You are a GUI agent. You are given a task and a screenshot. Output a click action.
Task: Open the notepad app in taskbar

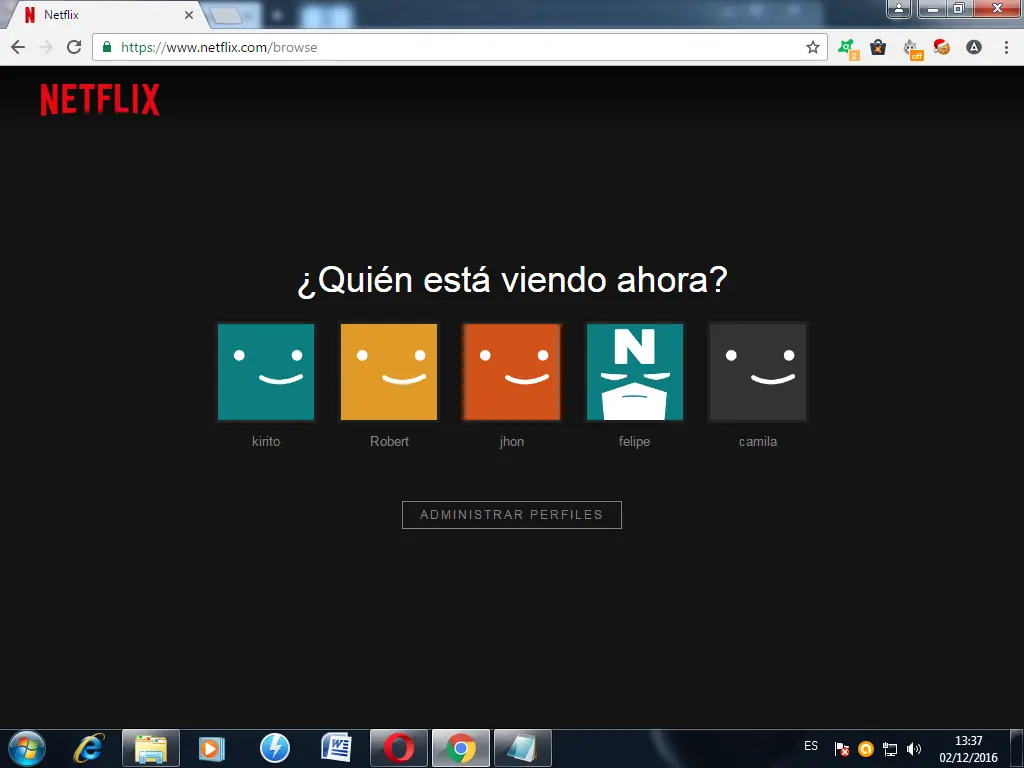[522, 748]
